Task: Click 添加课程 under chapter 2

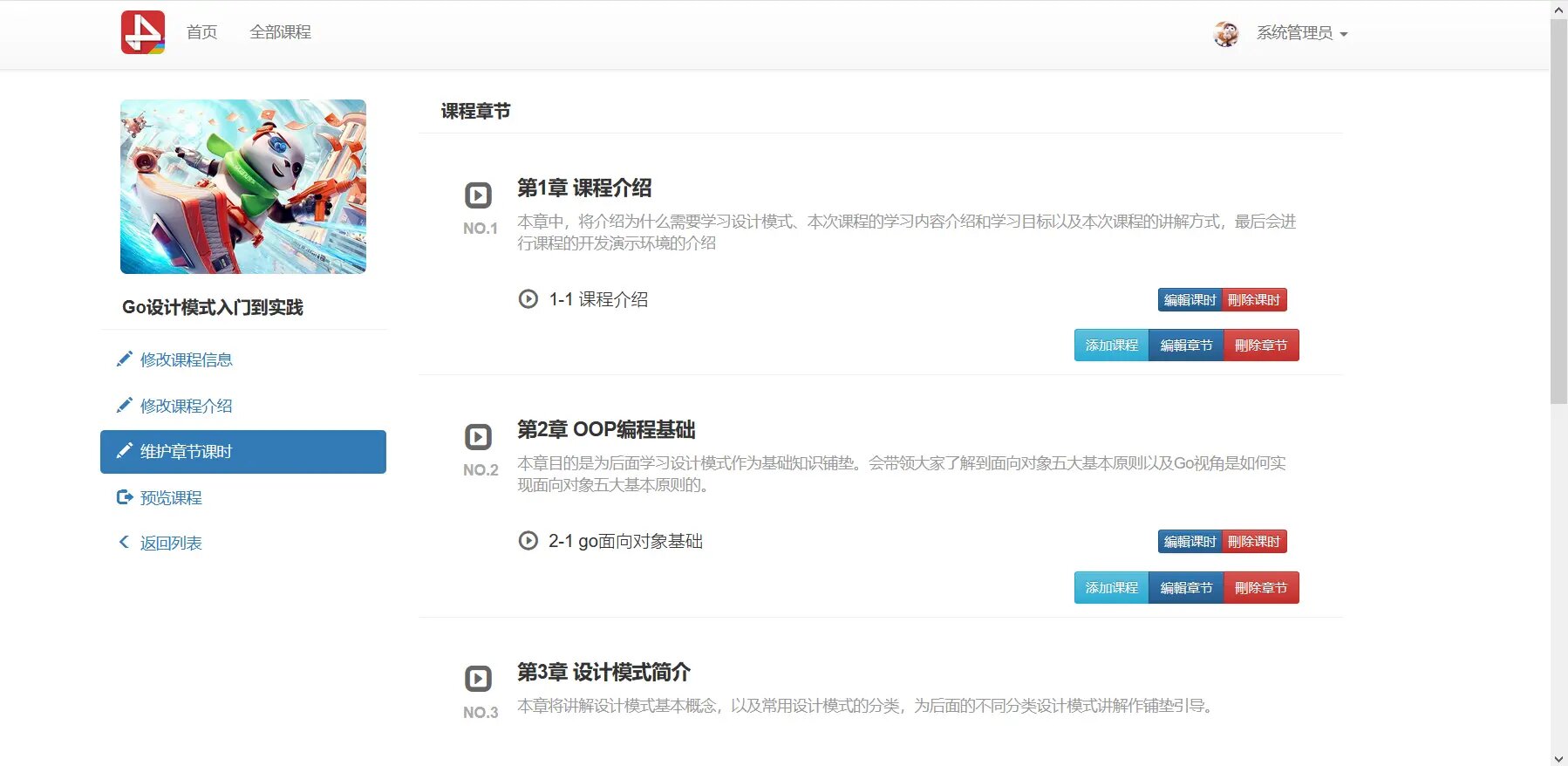Action: pyautogui.click(x=1112, y=588)
